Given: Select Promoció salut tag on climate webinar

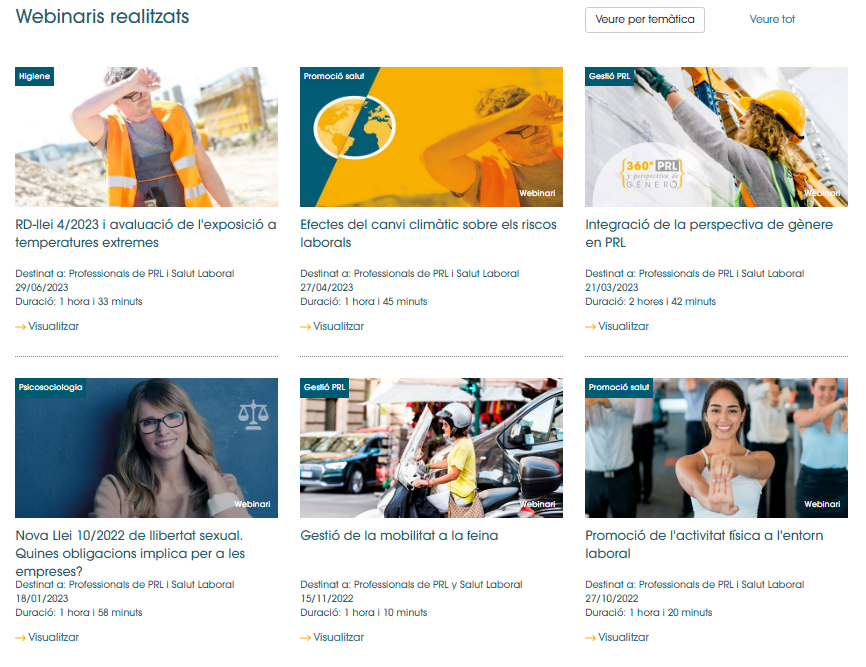Looking at the screenshot, I should click(334, 76).
